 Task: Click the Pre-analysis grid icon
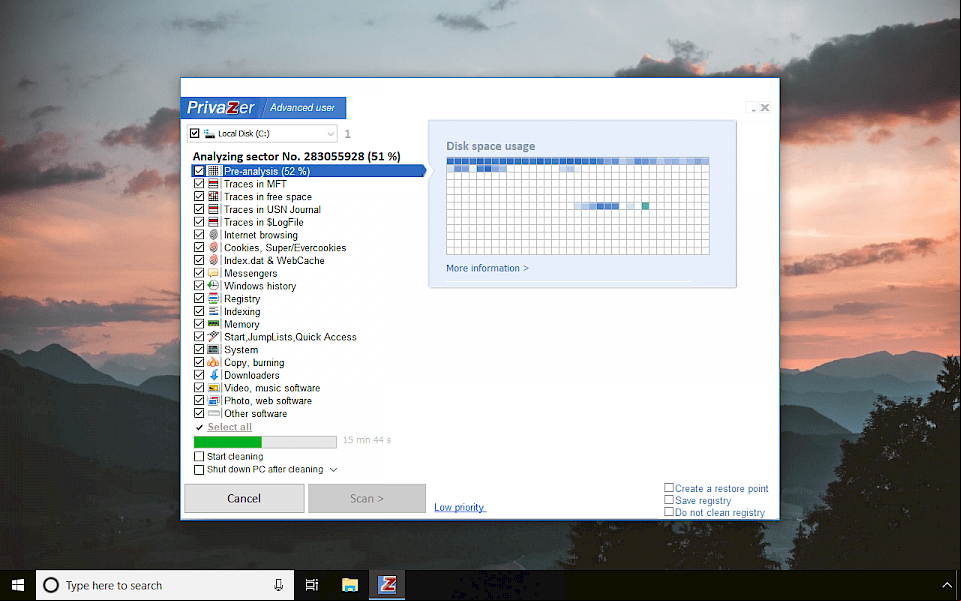pyautogui.click(x=213, y=171)
